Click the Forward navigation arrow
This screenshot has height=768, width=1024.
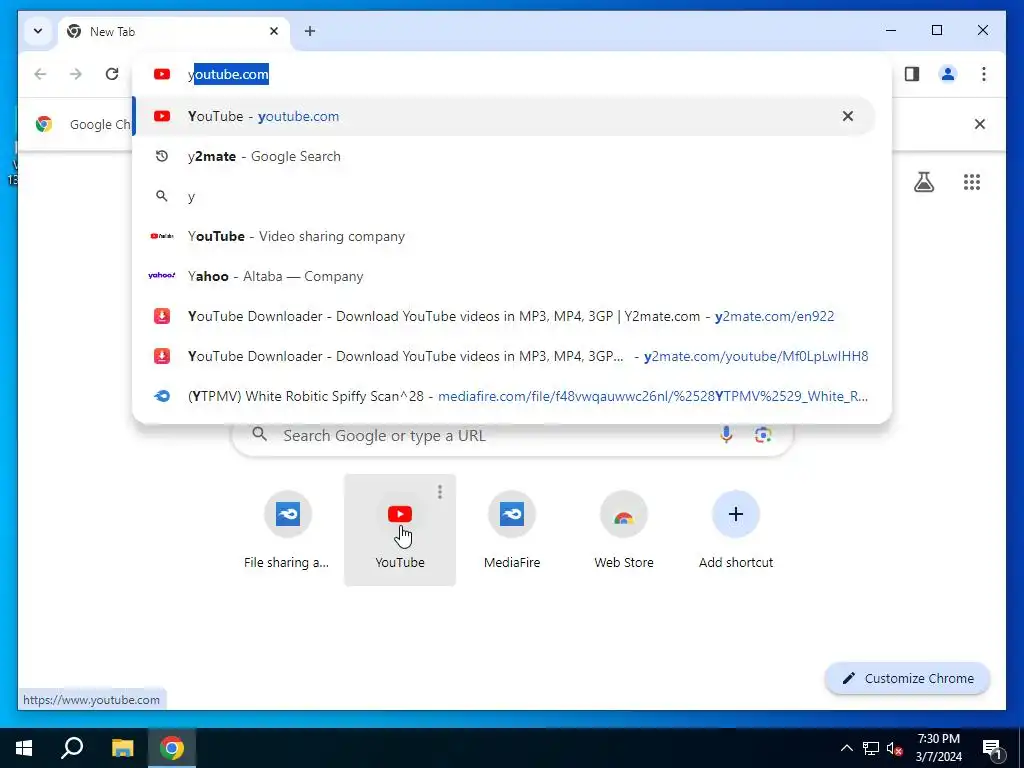pos(76,74)
